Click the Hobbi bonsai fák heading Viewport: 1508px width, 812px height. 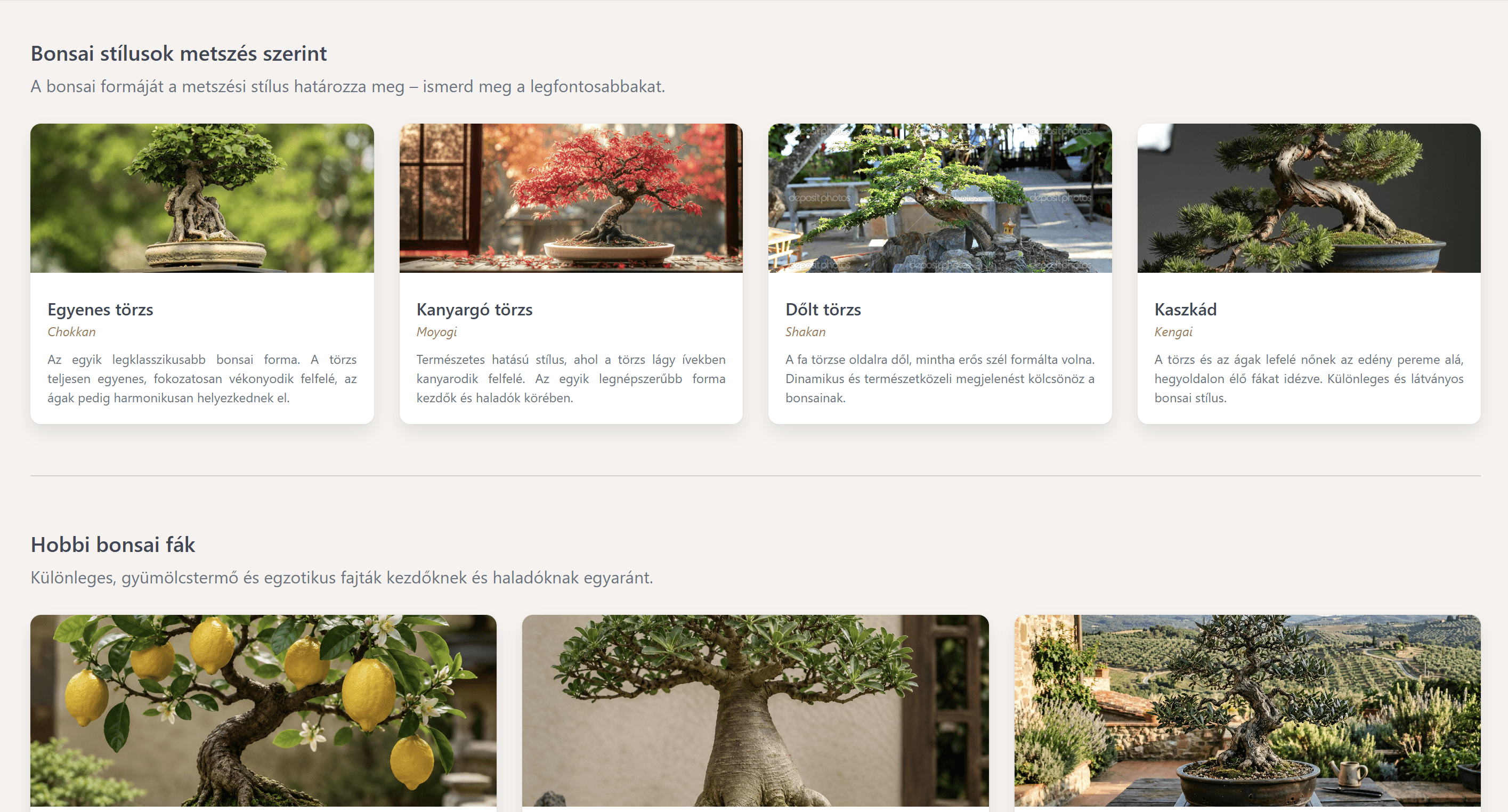[112, 545]
